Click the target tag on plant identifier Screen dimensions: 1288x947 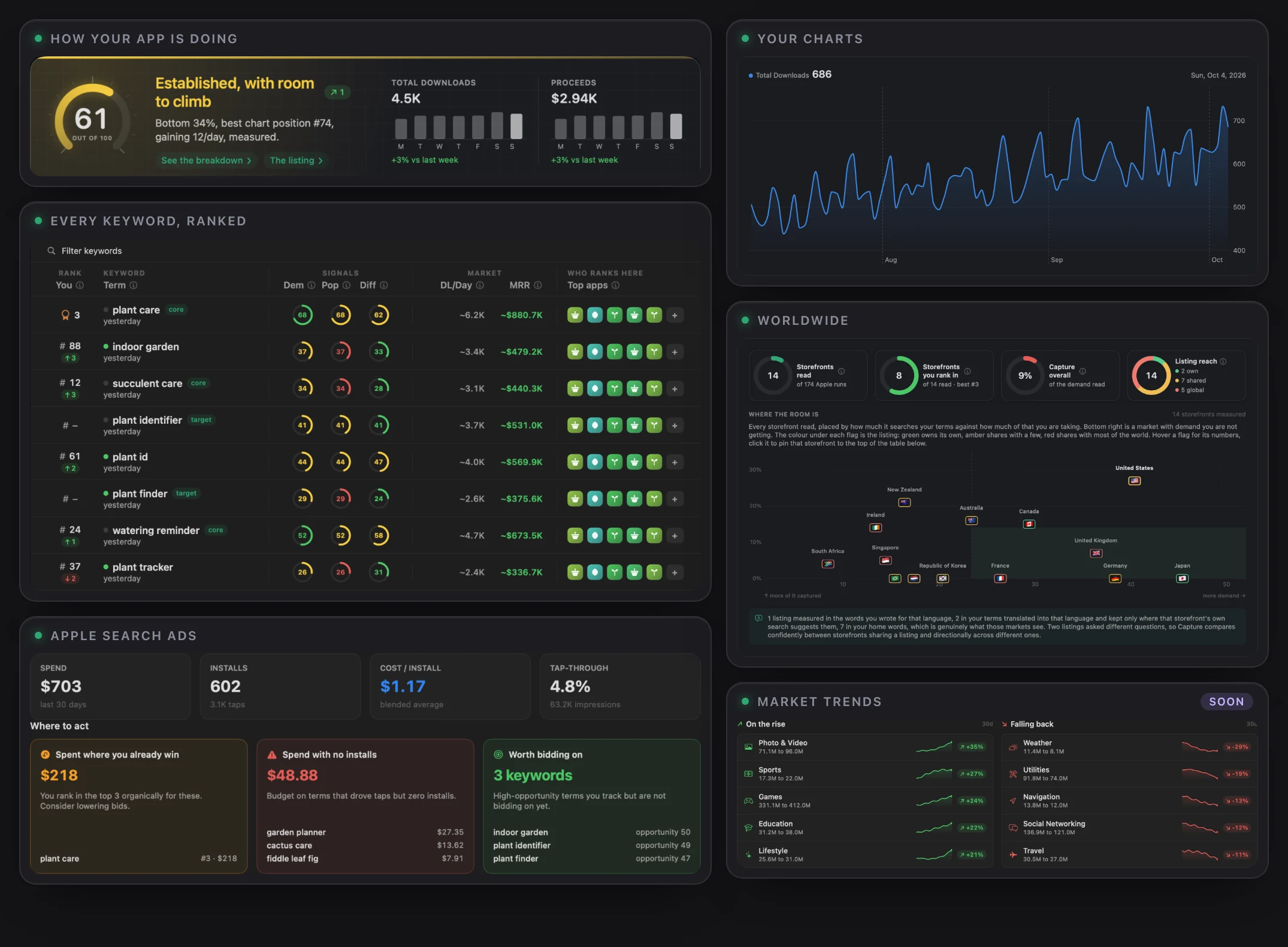[x=201, y=420]
